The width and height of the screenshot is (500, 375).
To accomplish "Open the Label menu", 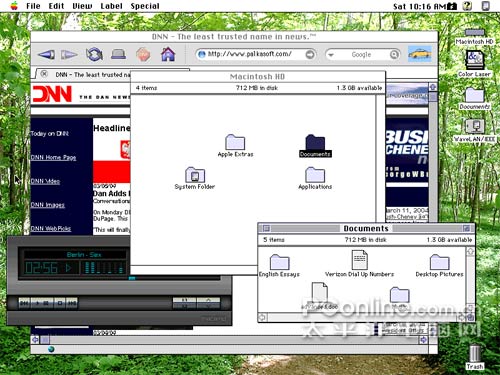I will pos(111,6).
